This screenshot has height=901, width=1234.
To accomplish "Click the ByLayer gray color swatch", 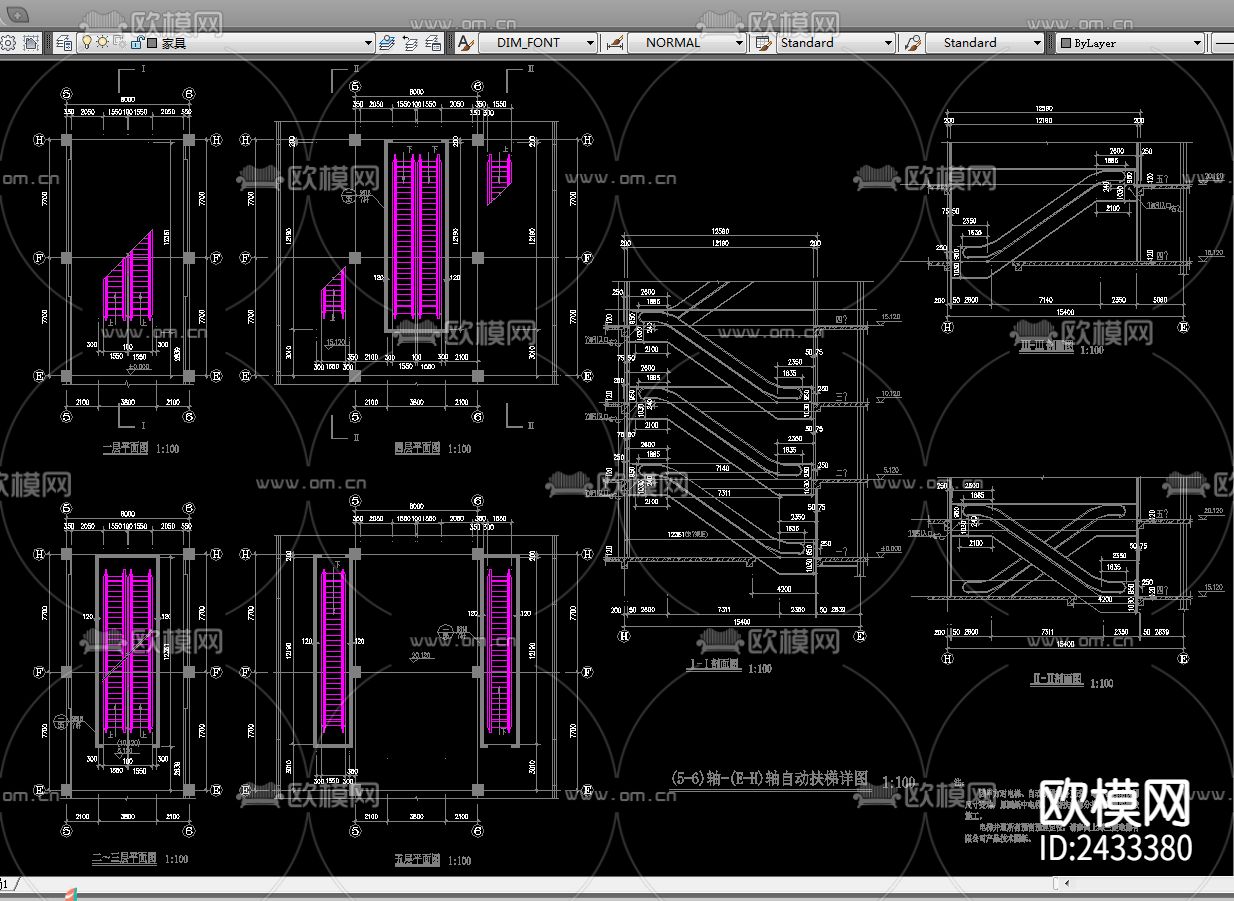I will tap(1066, 43).
